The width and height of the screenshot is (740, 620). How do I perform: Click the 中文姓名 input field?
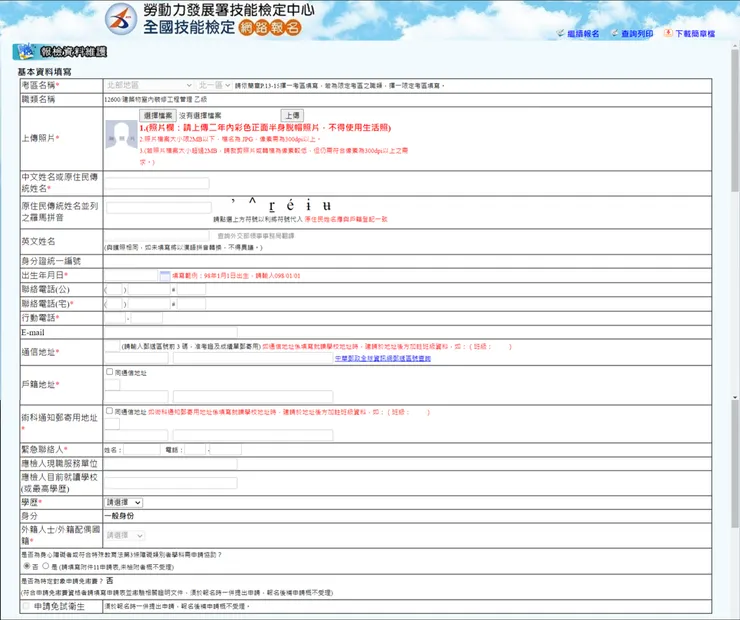tap(157, 184)
